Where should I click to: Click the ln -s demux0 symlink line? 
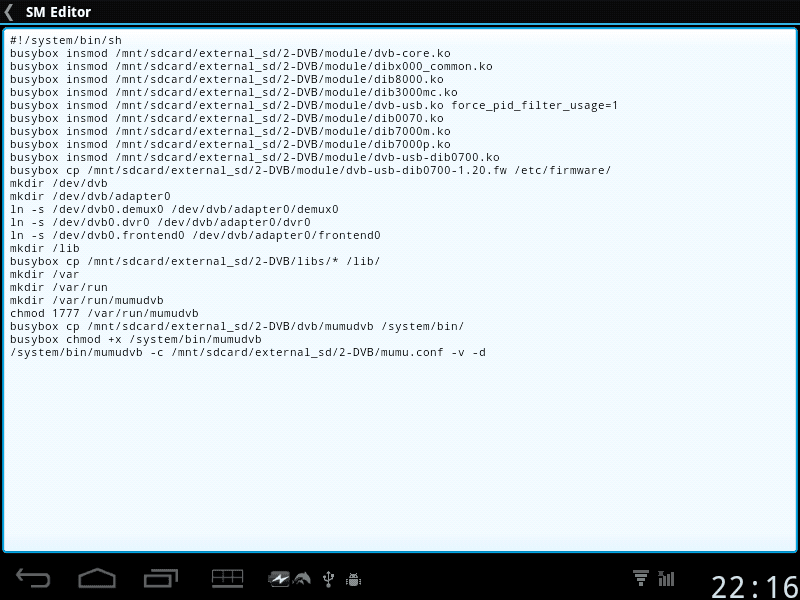[x=174, y=209]
